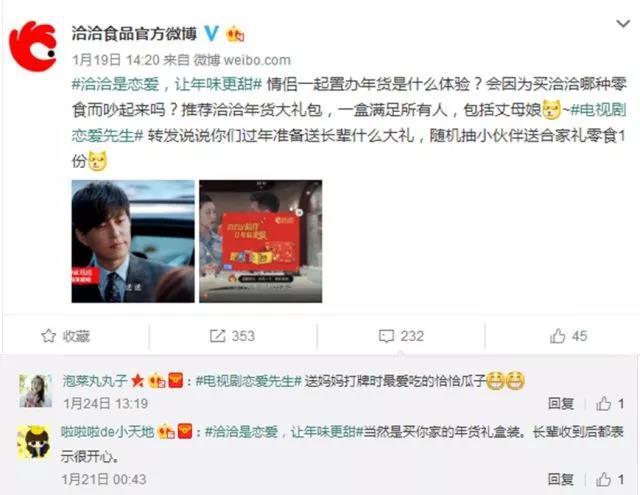The width and height of the screenshot is (640, 495).
Task: Like the post with 45 thumbs-up
Action: [x=569, y=336]
